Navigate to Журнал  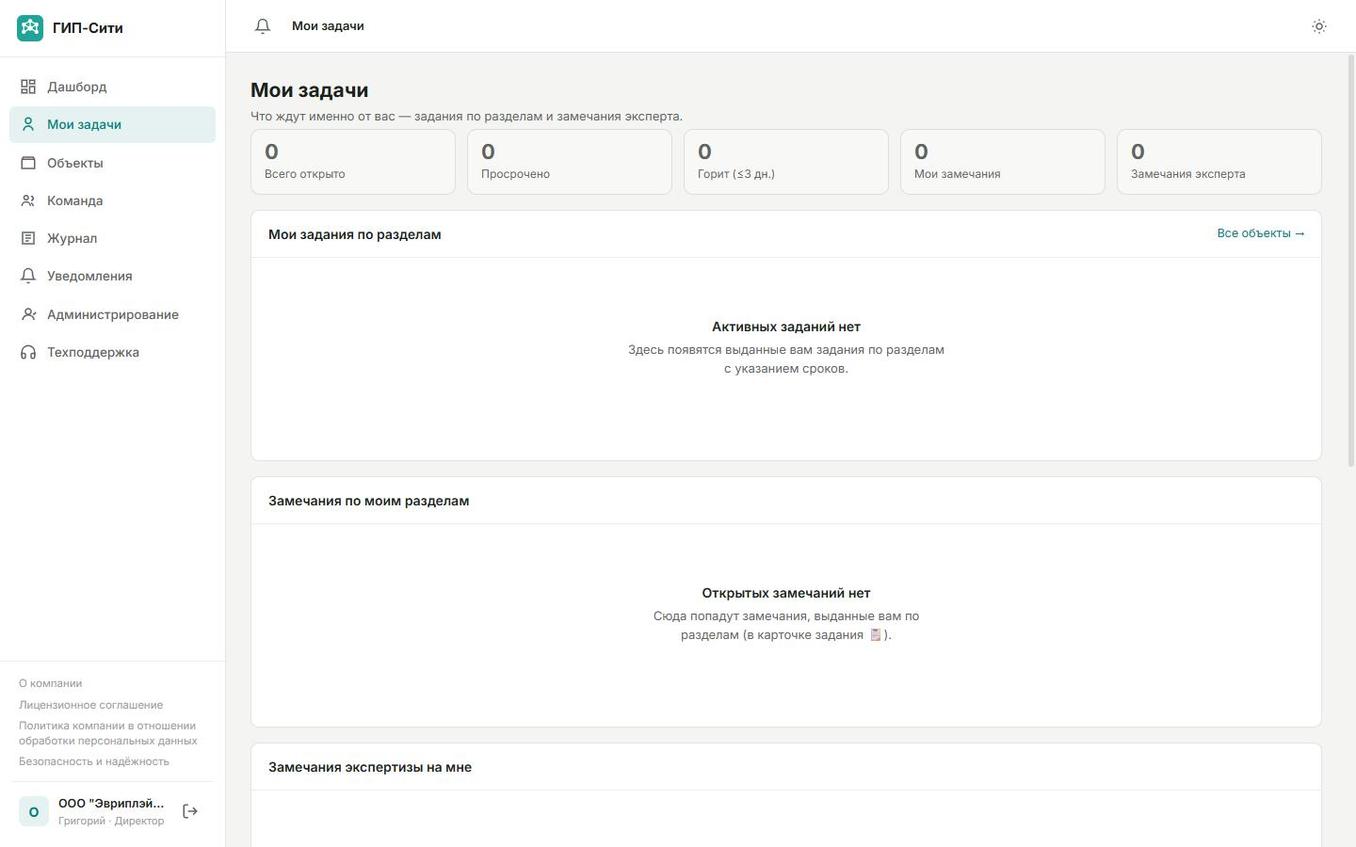[x=112, y=239]
